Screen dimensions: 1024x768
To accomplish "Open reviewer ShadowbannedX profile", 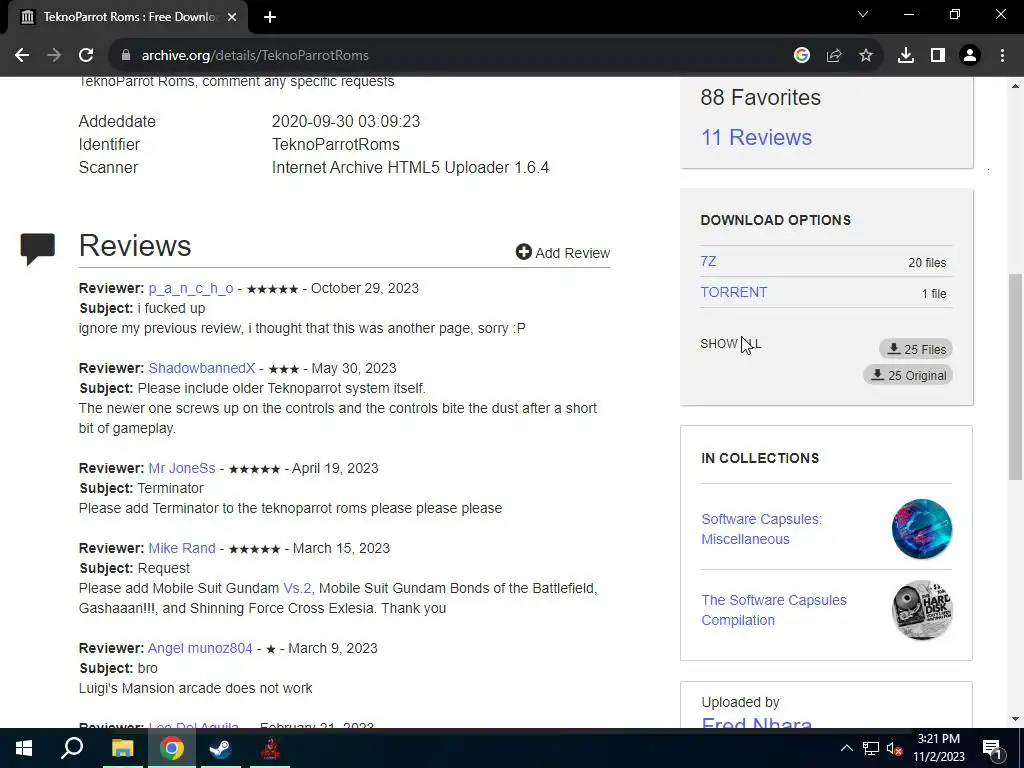I will pos(202,368).
